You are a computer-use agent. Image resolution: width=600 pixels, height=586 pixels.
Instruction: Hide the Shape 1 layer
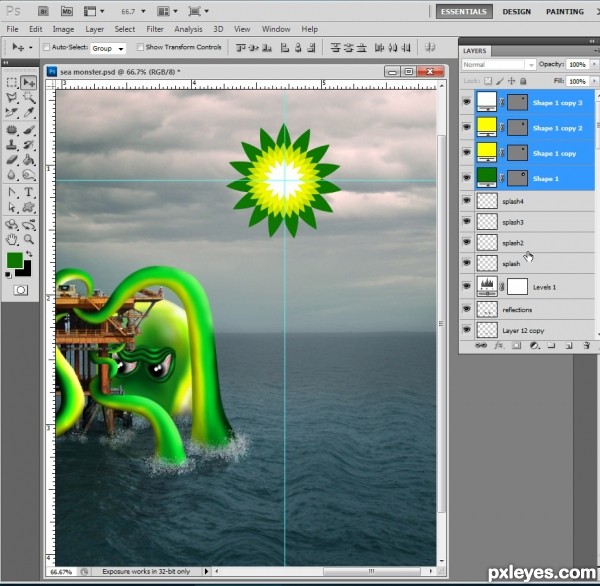pos(466,178)
